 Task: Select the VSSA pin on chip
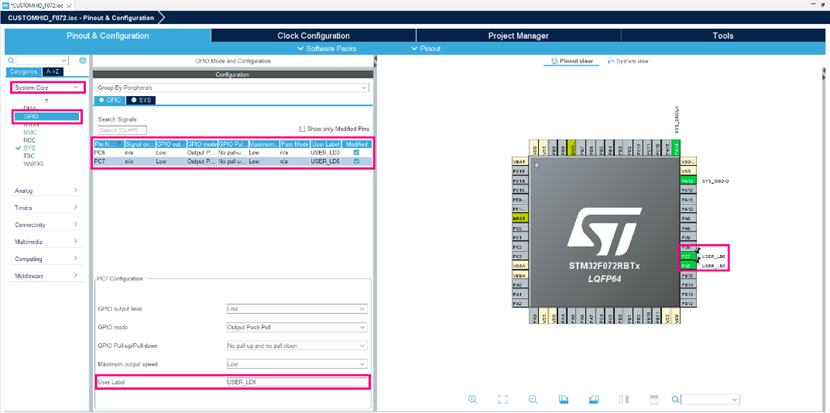[x=521, y=266]
